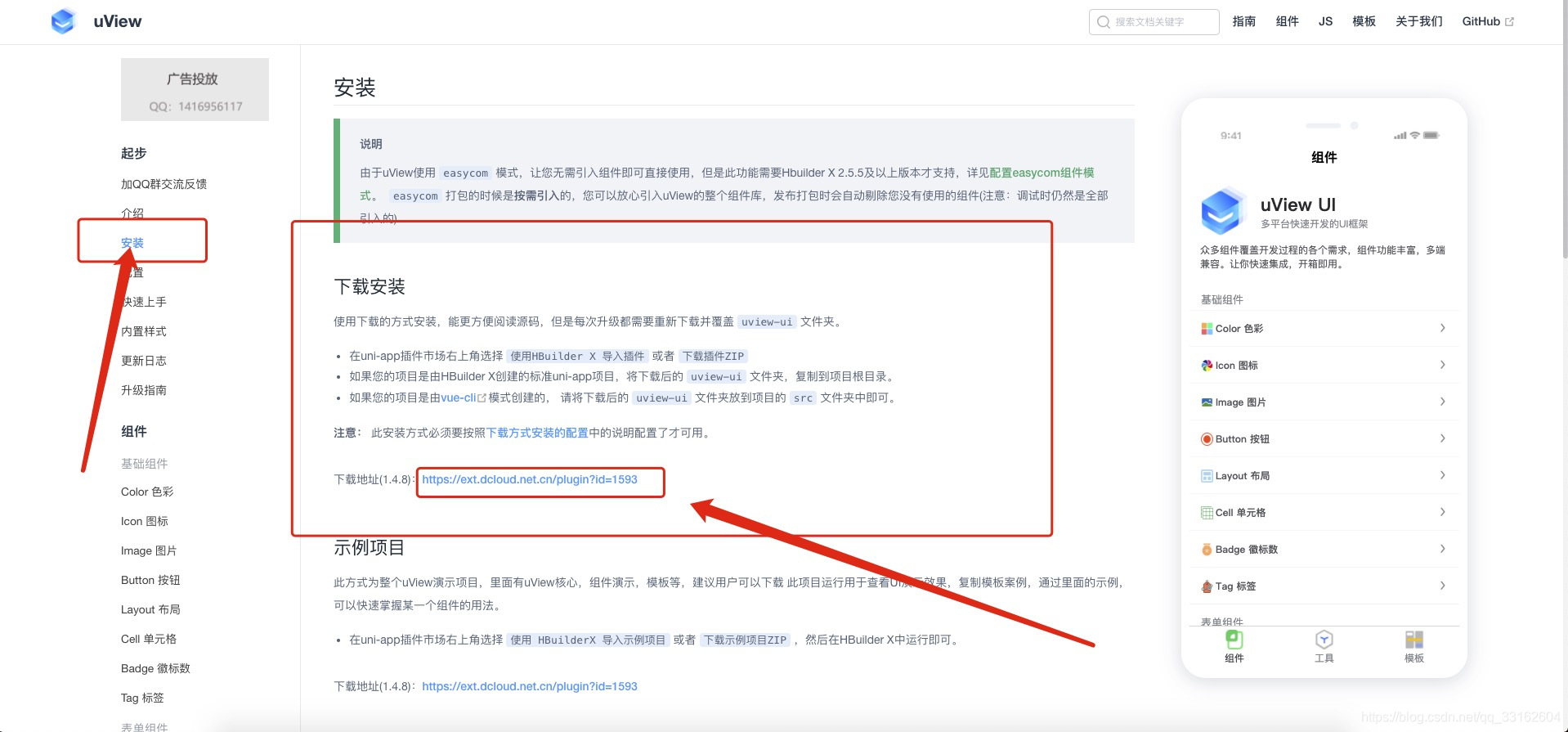This screenshot has height=732, width=1568.
Task: Click the uView logo icon
Action: coord(63,21)
